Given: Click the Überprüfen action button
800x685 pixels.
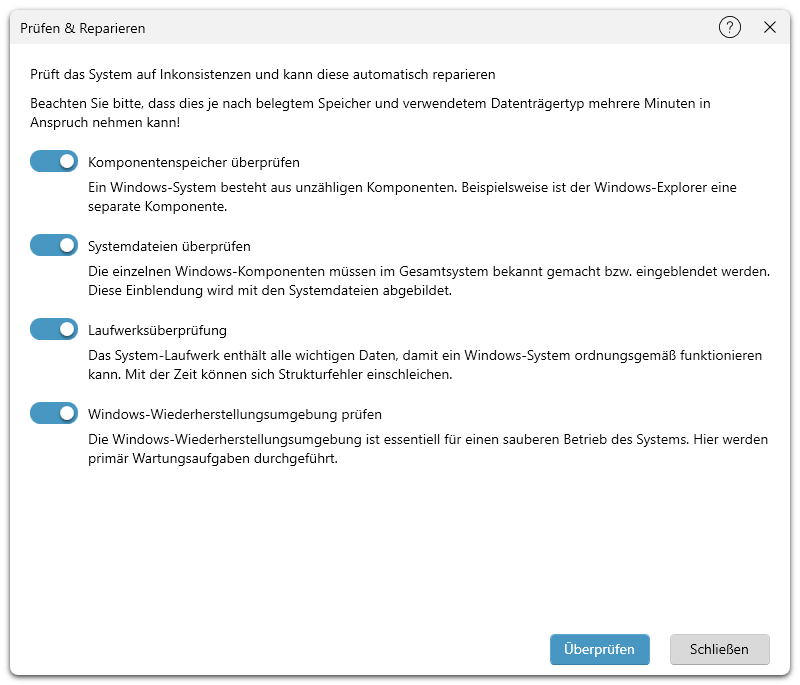Looking at the screenshot, I should pyautogui.click(x=599, y=649).
